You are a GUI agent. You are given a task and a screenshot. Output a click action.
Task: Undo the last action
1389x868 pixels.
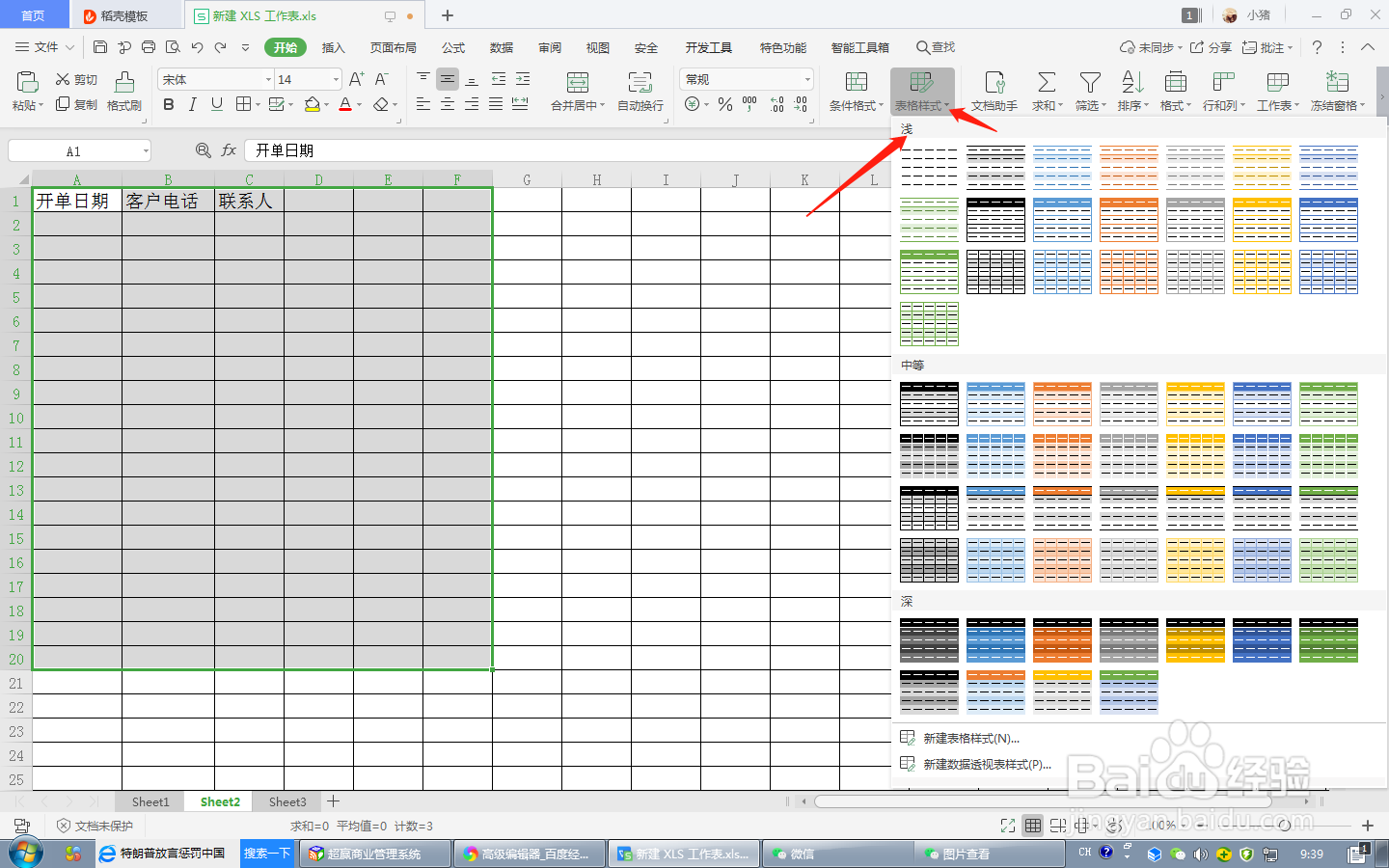point(197,47)
